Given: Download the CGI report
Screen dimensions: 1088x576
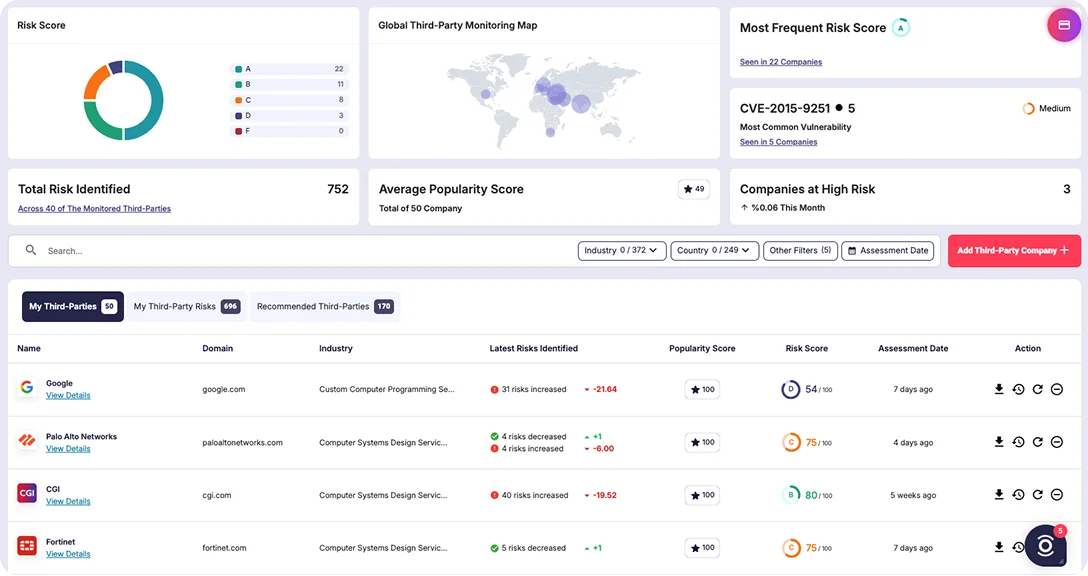Looking at the screenshot, I should [x=998, y=495].
